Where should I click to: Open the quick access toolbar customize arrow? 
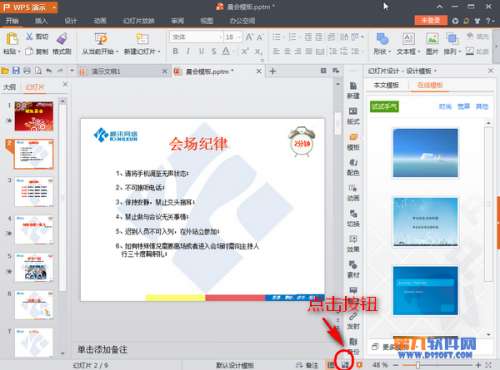pyautogui.click(x=72, y=71)
